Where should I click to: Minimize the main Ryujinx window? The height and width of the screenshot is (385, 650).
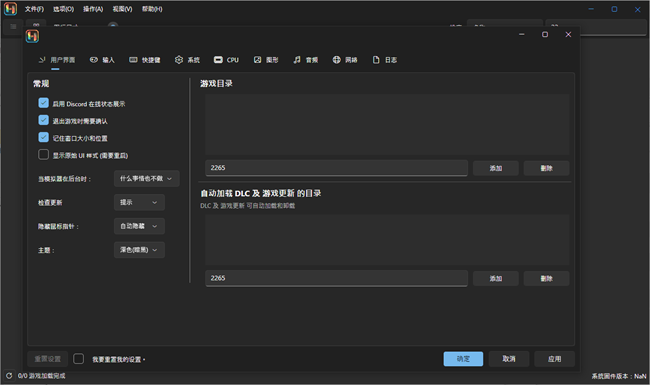pos(591,9)
